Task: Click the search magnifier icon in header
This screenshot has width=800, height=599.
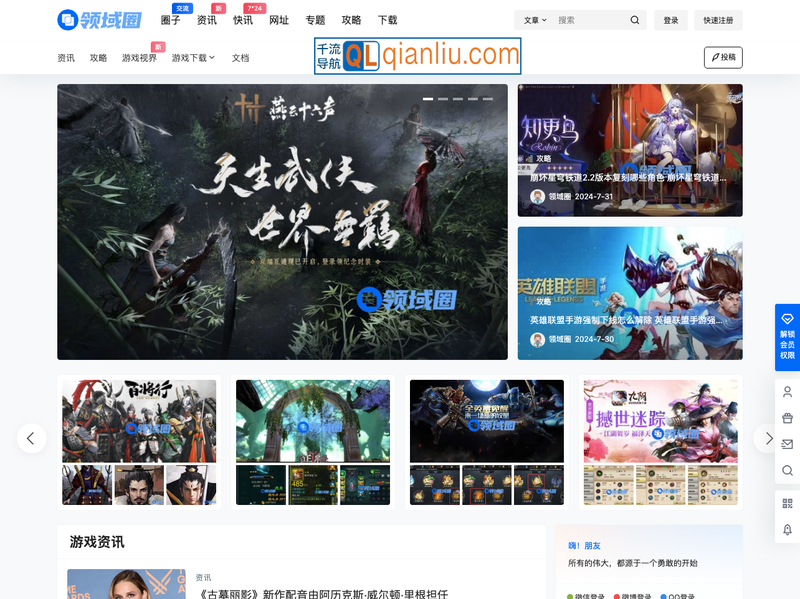Action: [635, 20]
